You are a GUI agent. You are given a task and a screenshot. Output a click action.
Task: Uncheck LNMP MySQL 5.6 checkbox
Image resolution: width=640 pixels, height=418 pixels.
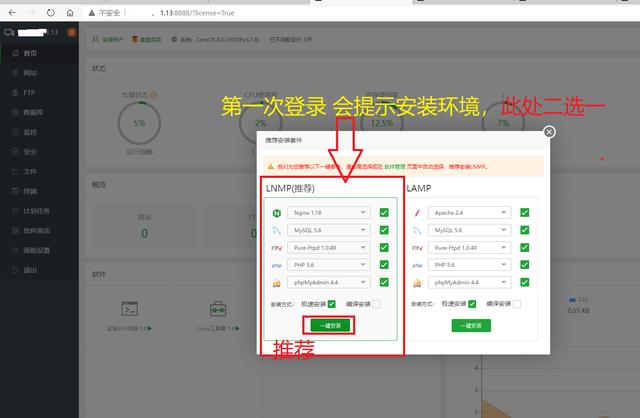(384, 230)
